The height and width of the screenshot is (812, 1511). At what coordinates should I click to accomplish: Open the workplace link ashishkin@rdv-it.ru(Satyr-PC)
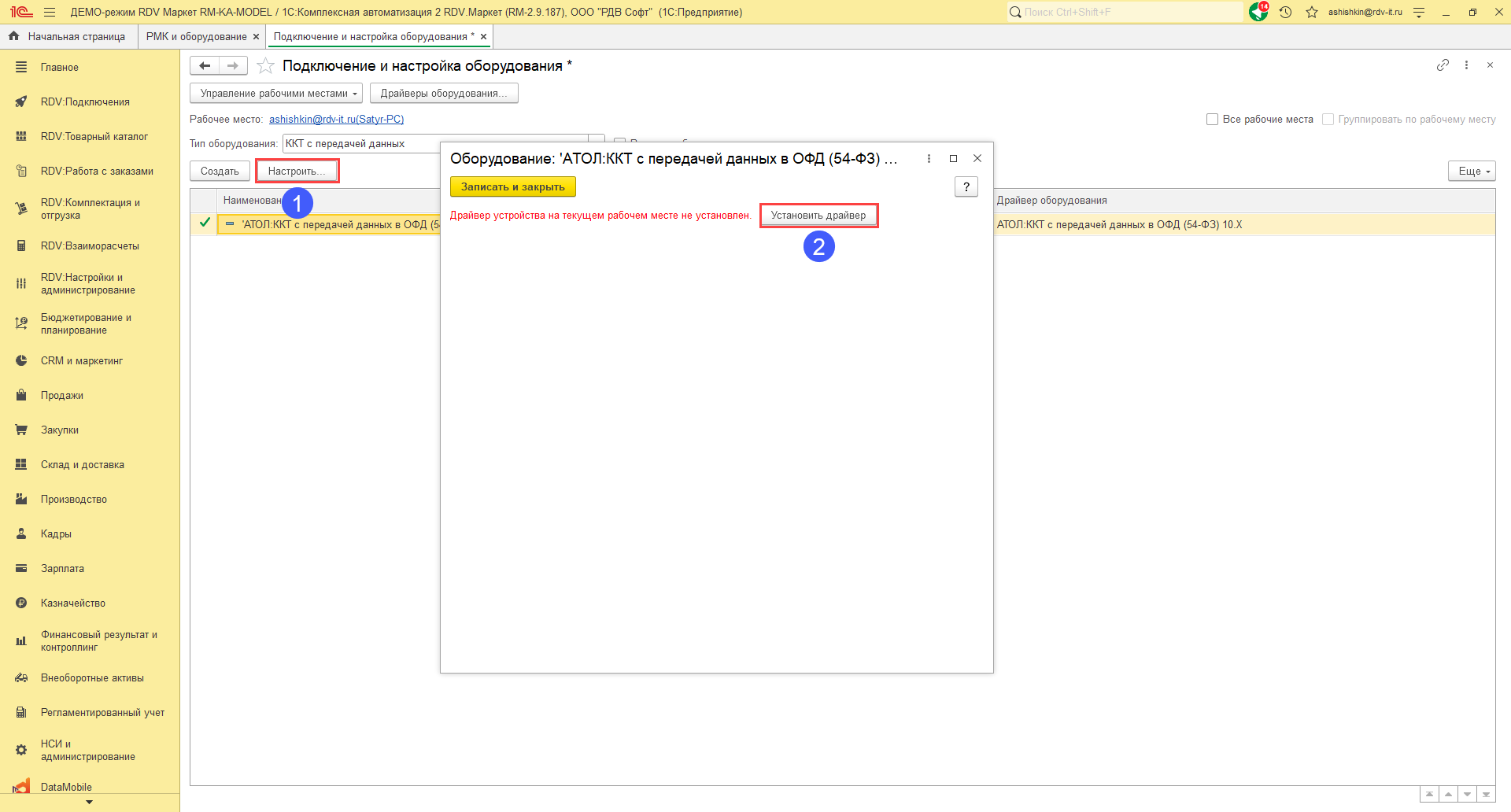point(336,120)
